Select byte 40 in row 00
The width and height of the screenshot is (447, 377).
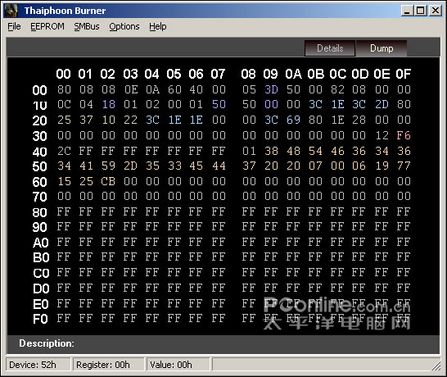(x=196, y=89)
